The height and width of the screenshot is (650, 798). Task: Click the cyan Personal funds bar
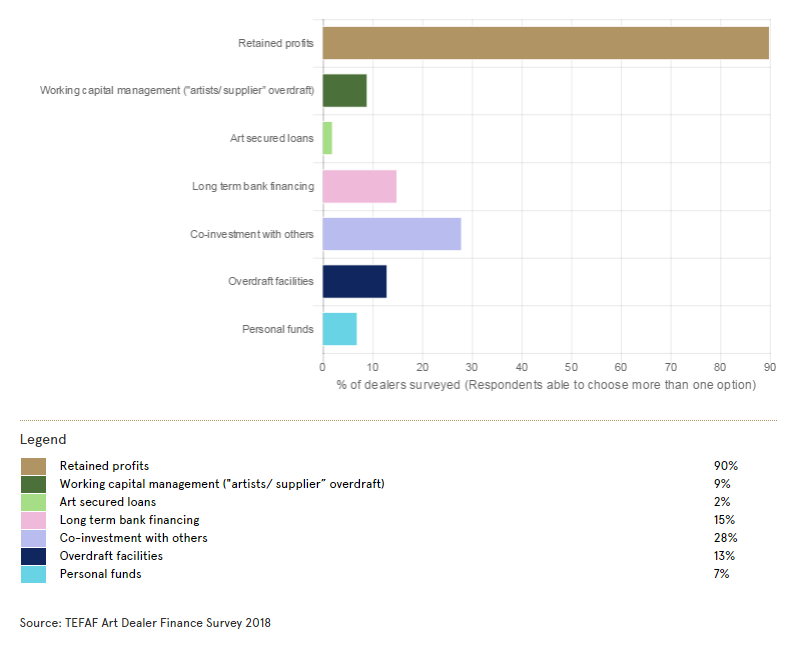(x=340, y=329)
